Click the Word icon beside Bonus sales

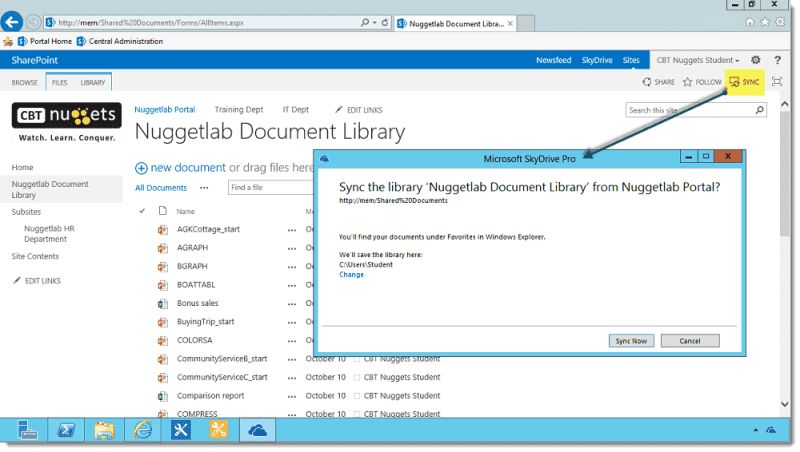tap(163, 304)
